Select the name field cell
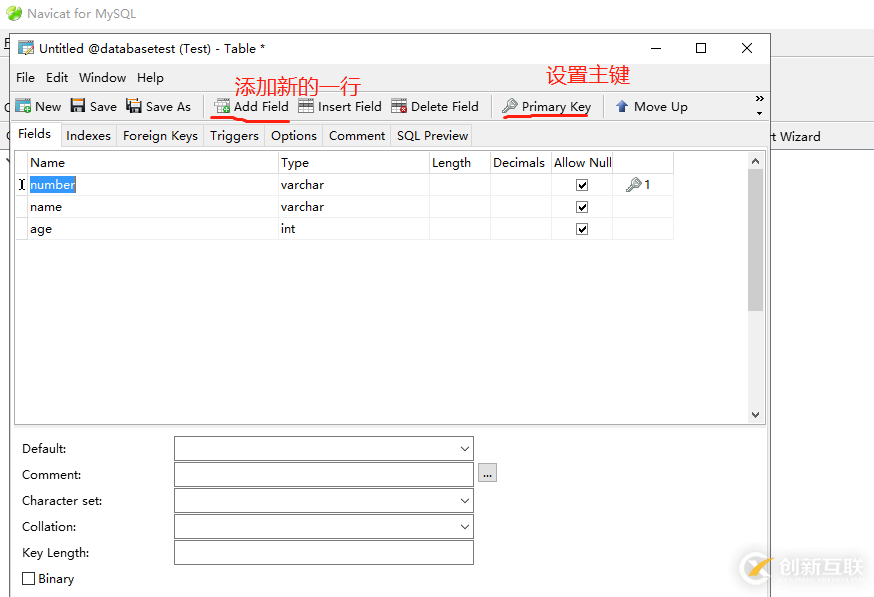 [153, 207]
